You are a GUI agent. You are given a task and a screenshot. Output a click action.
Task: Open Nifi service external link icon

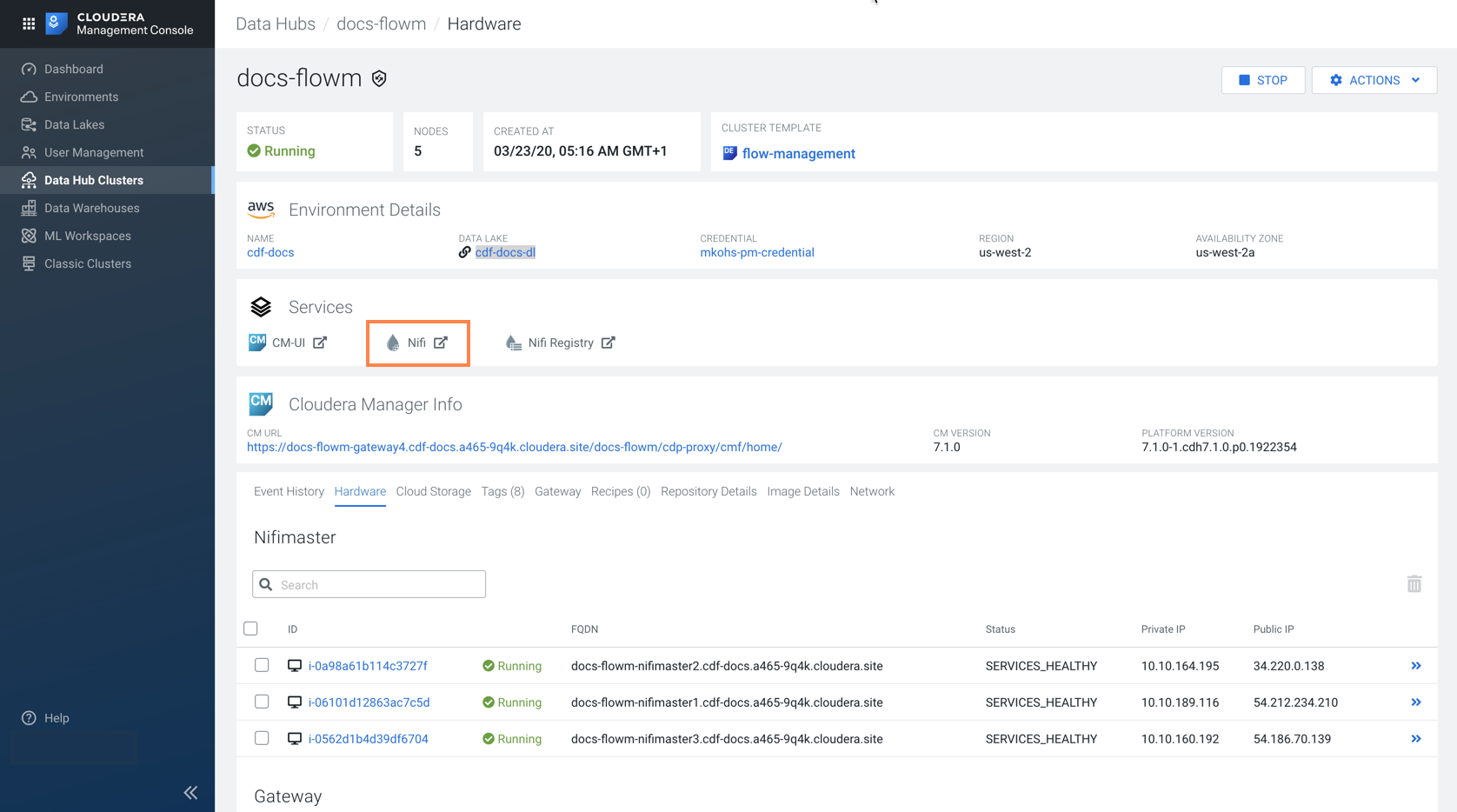pos(441,343)
